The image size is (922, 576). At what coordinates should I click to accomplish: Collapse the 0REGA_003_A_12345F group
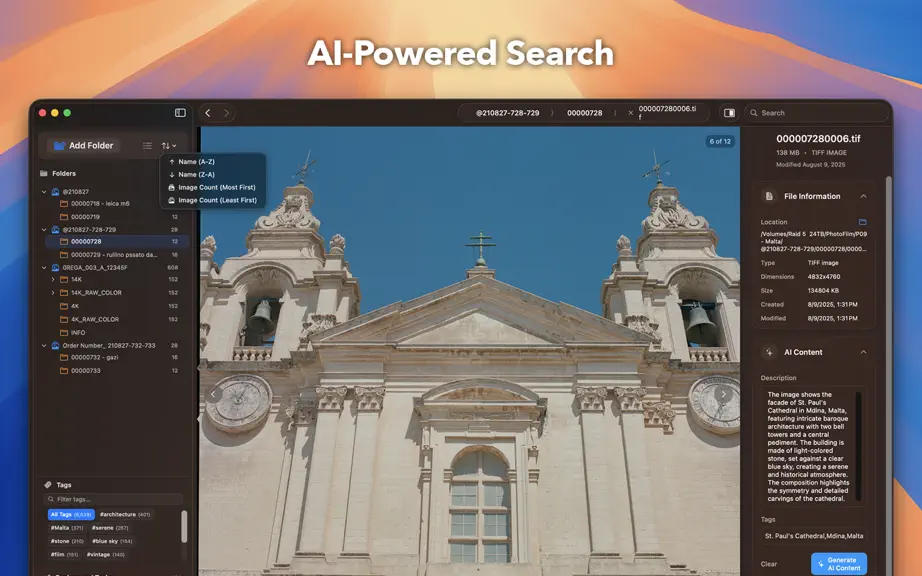44,267
